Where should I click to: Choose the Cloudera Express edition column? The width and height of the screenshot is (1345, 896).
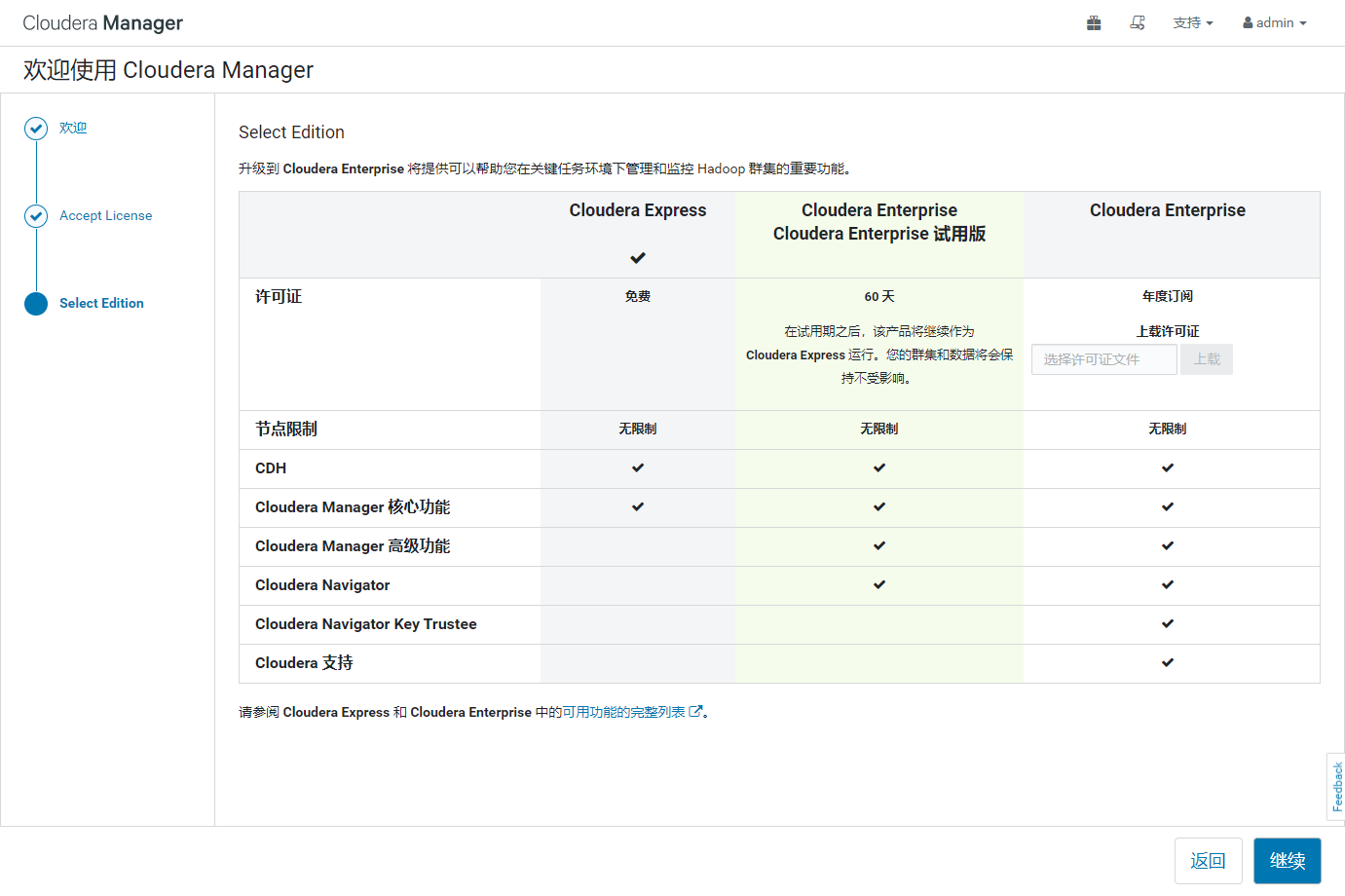pos(638,210)
